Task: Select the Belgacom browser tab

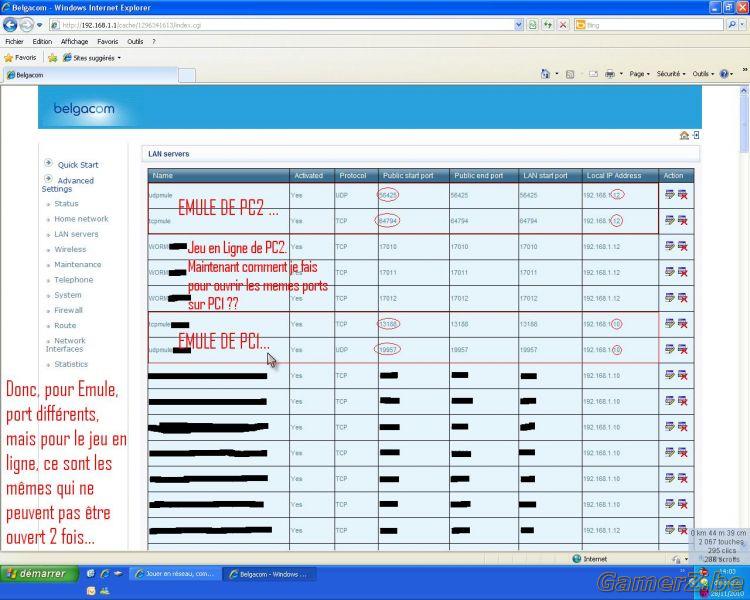Action: click(91, 75)
